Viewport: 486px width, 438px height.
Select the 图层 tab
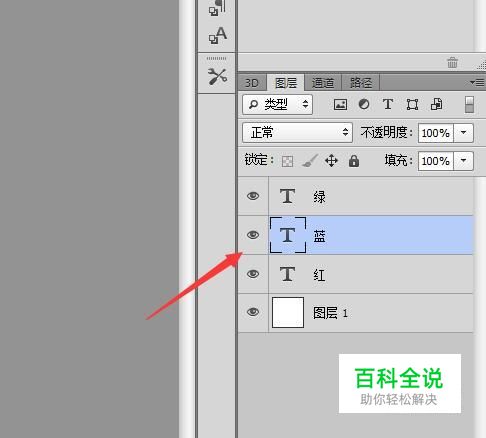[x=286, y=82]
